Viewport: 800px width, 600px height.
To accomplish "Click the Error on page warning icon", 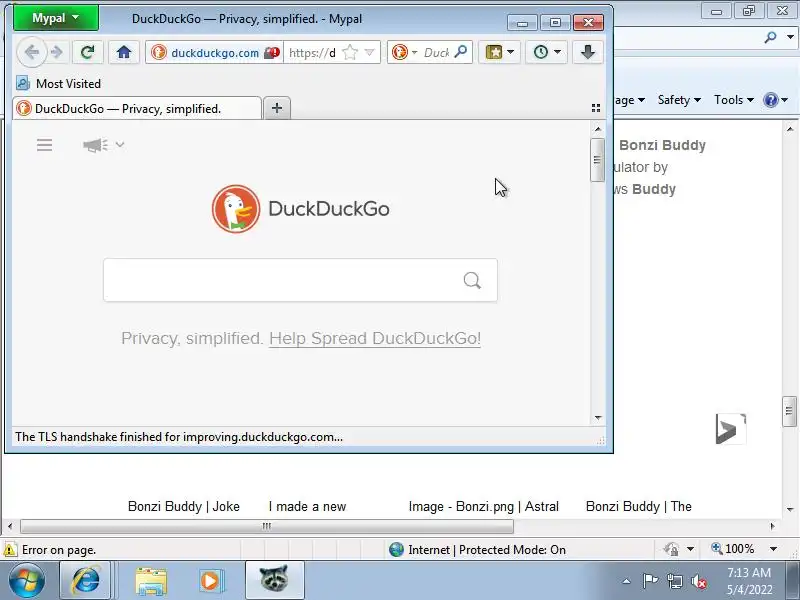I will pos(9,549).
